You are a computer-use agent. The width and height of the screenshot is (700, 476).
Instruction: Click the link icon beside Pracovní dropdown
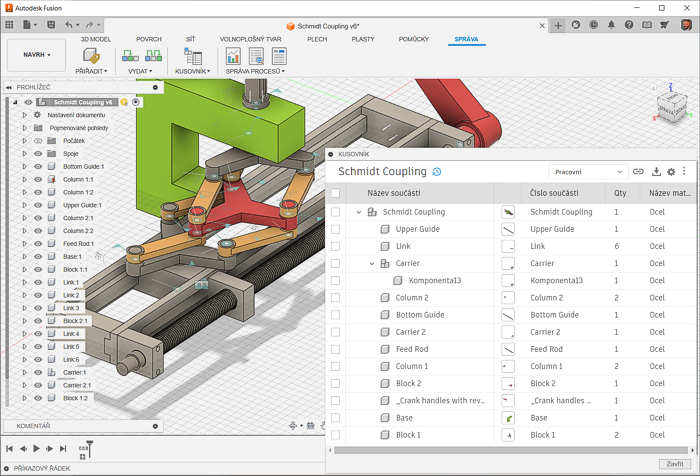tap(638, 172)
